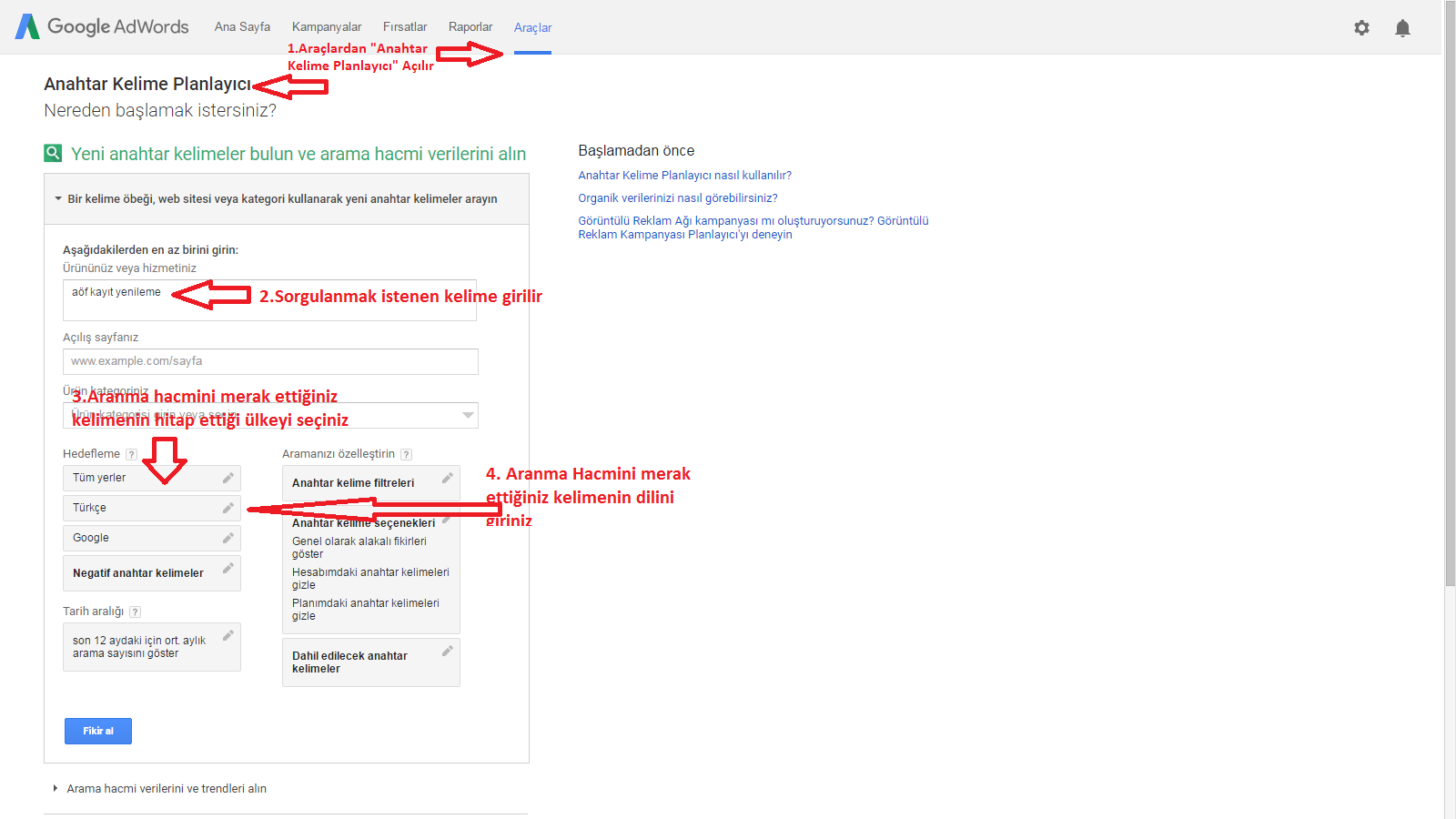Viewport: 1456px width, 819px height.
Task: Click the page vertical scrollbar
Action: click(x=1450, y=291)
